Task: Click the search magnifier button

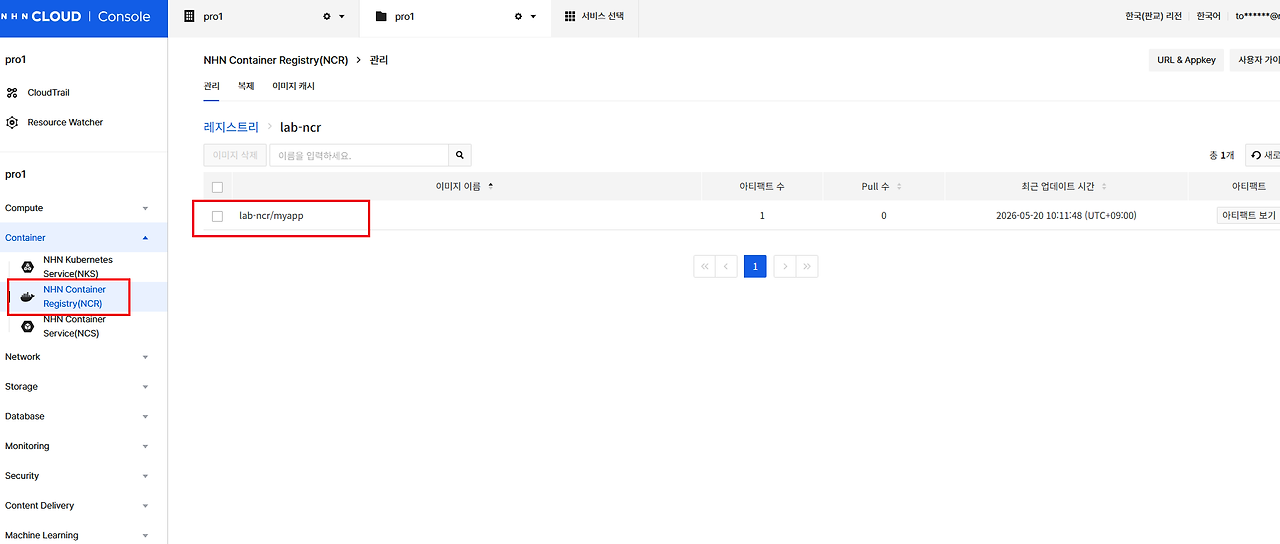Action: click(460, 155)
